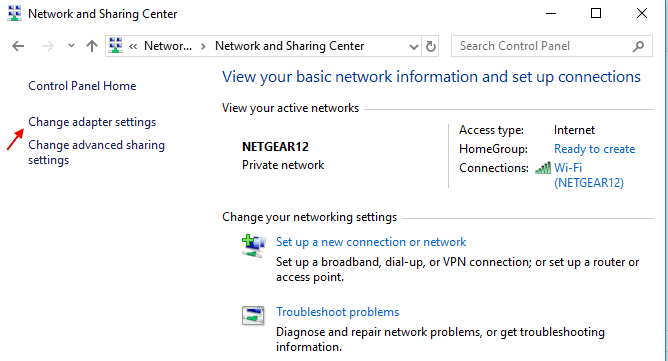
Task: Open the Wi-Fi (NETGEAR12) connection link
Action: coord(589,175)
